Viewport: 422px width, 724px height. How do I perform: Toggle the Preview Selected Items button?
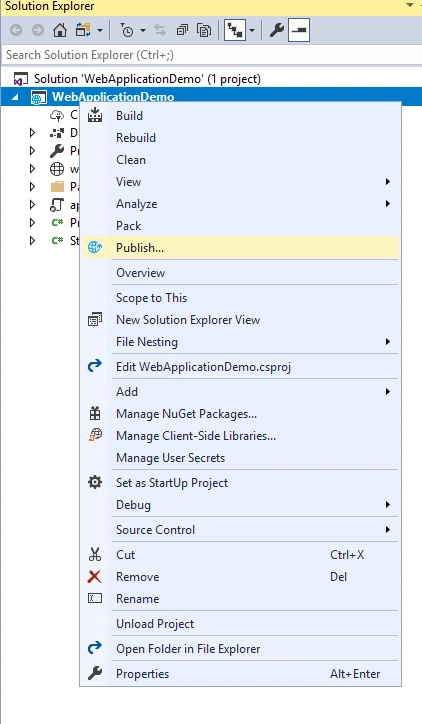pos(299,30)
